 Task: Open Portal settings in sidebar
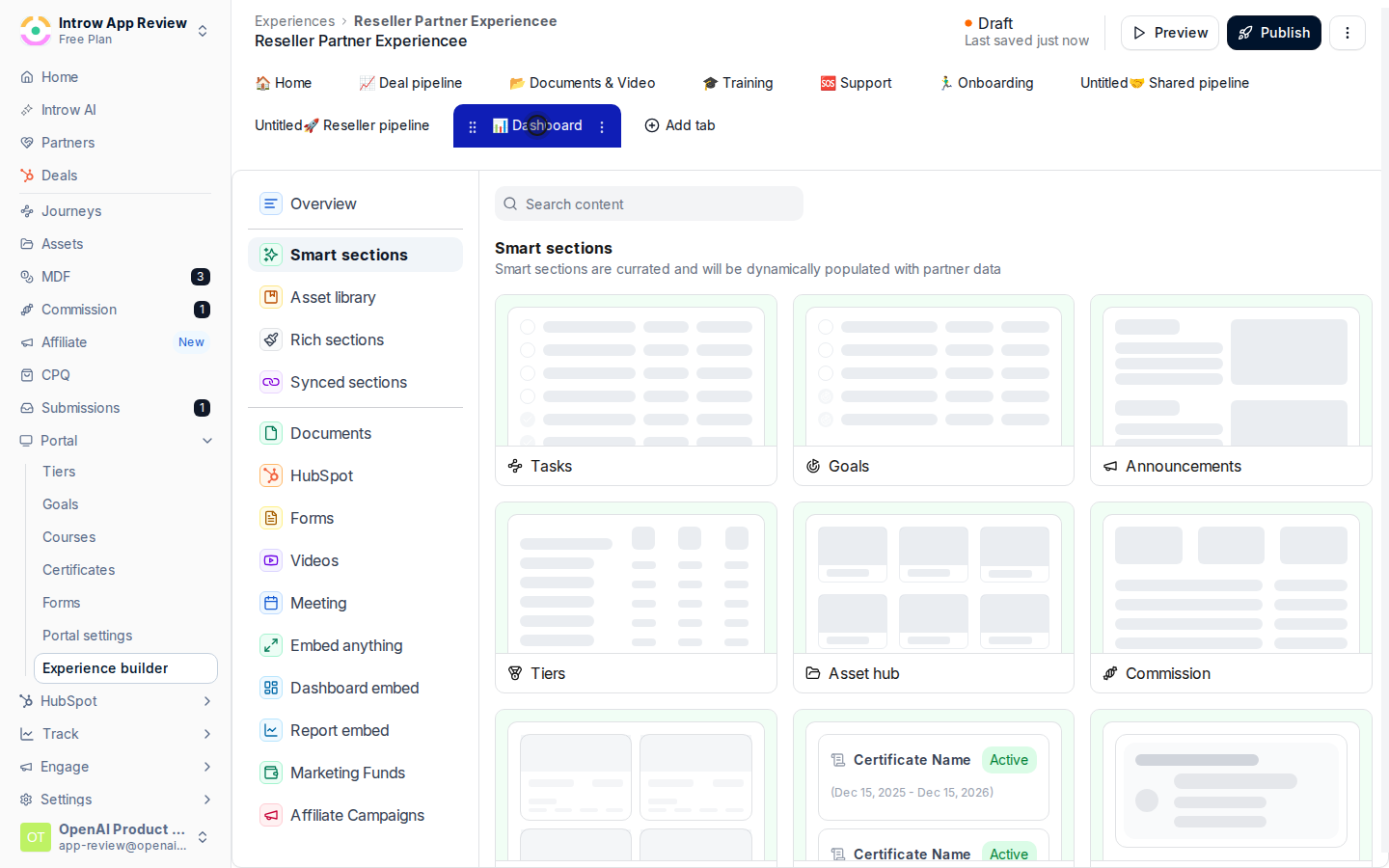[x=88, y=636]
